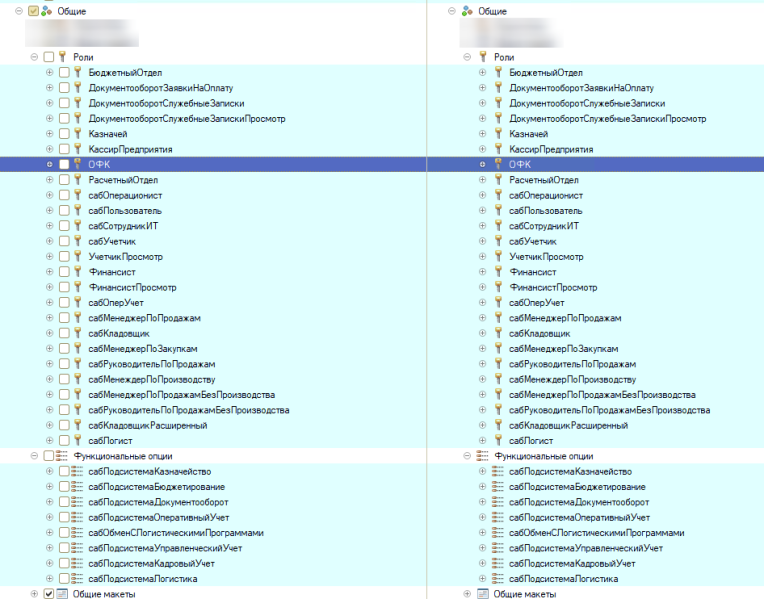Click the key icon beside БюджетныйОтдел in left pane
Screen dimensions: 764x599
(77, 73)
